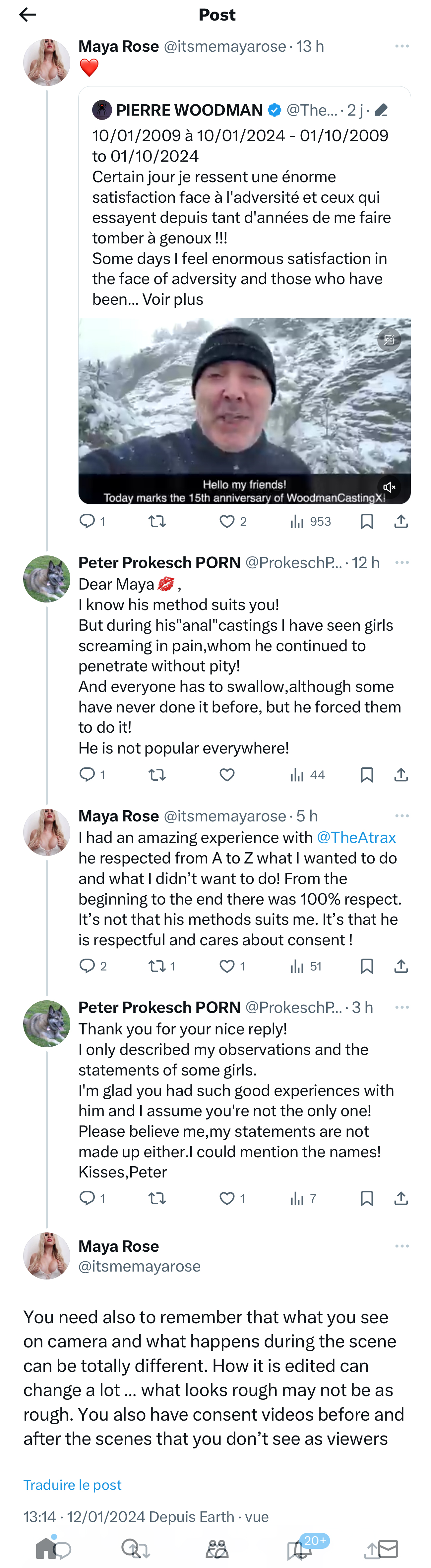View analytics showing 953 views
The height and width of the screenshot is (1568, 431).
310,521
